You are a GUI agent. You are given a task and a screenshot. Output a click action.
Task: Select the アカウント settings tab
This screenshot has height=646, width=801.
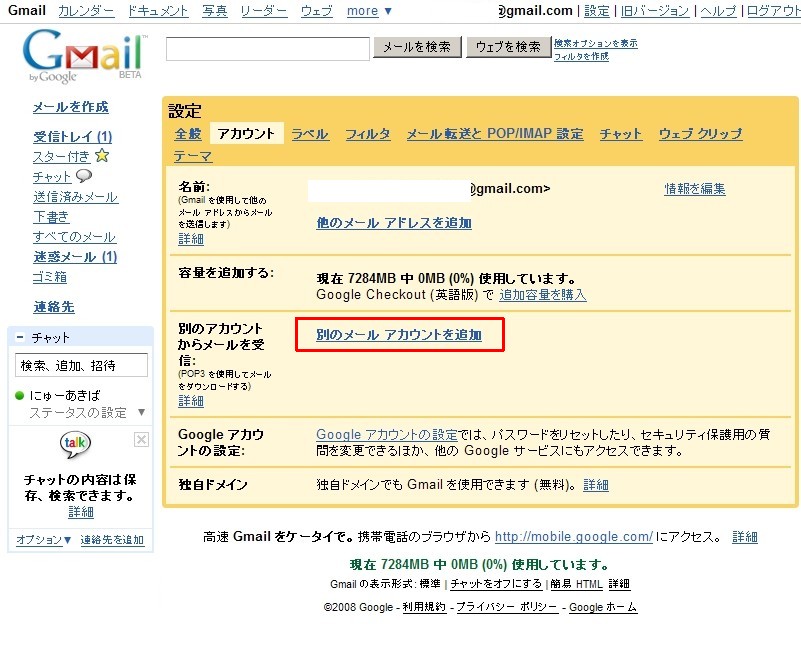pyautogui.click(x=246, y=134)
